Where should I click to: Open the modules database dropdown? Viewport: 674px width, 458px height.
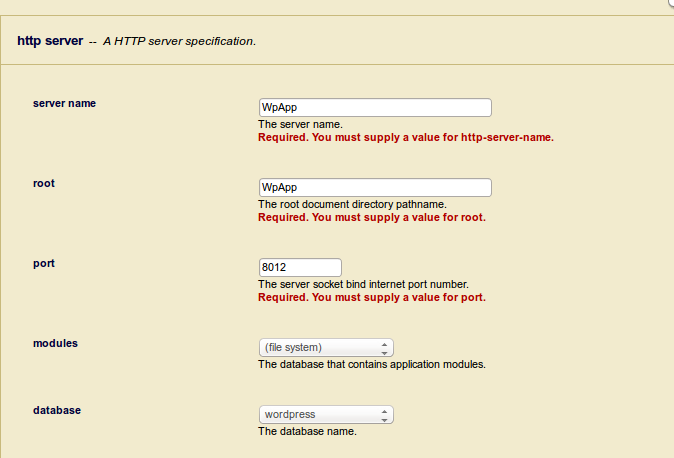[x=320, y=347]
